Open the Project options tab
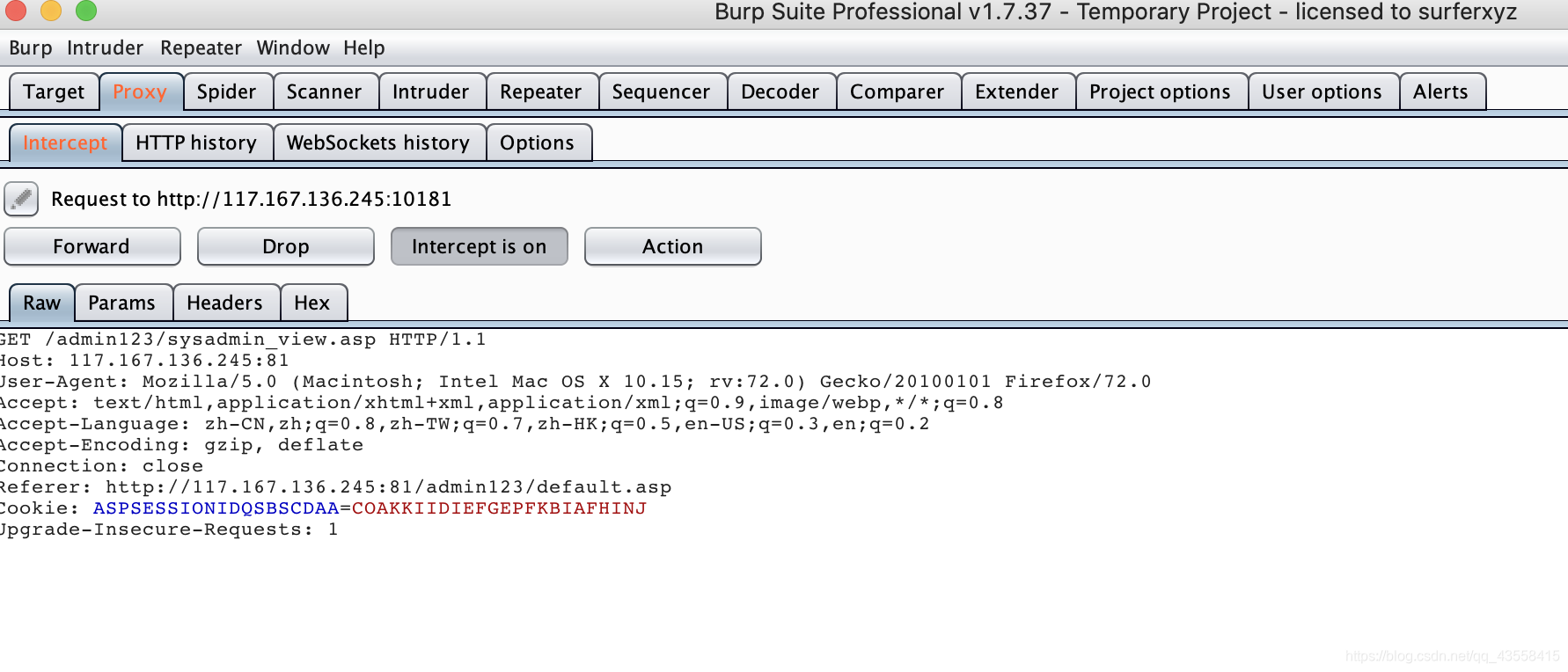1568x672 pixels. coord(1161,91)
